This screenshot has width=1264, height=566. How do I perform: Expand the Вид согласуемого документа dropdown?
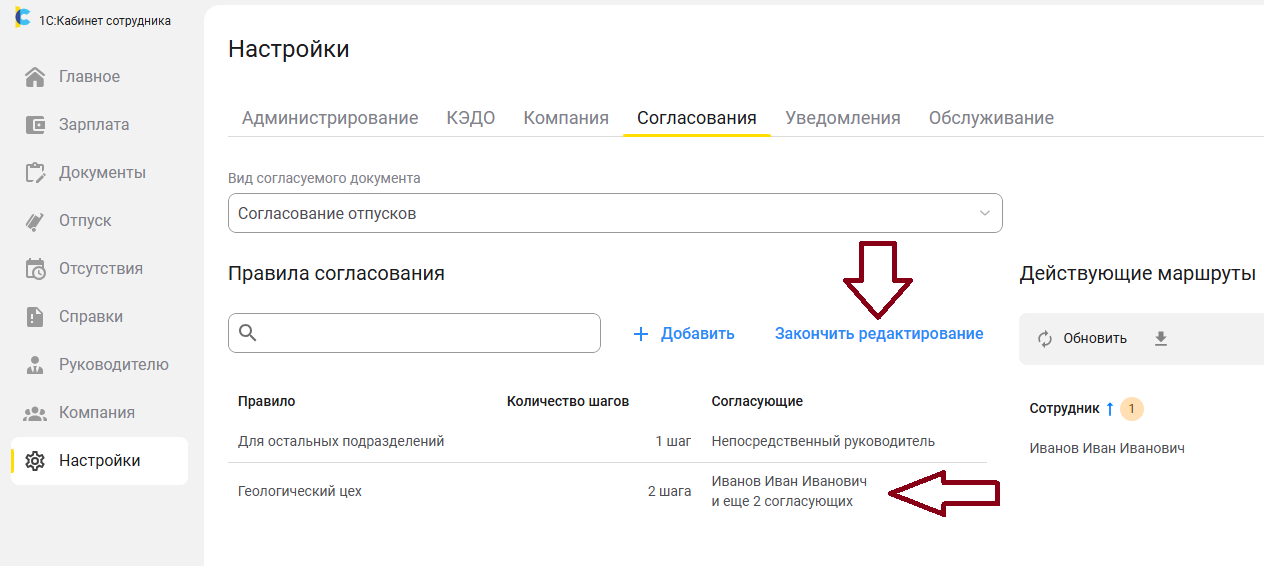click(984, 213)
